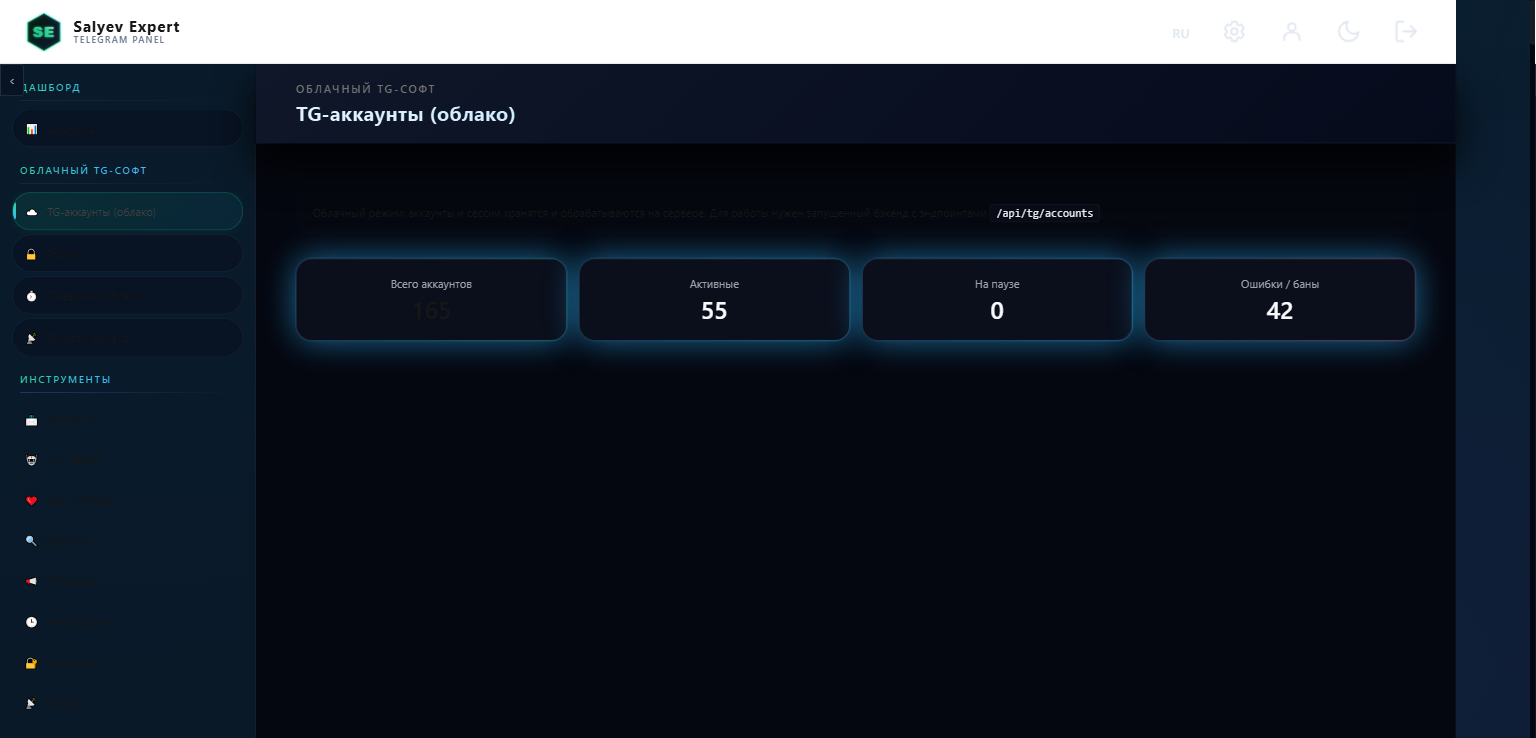Toggle dark mode with the moon icon

[1348, 32]
